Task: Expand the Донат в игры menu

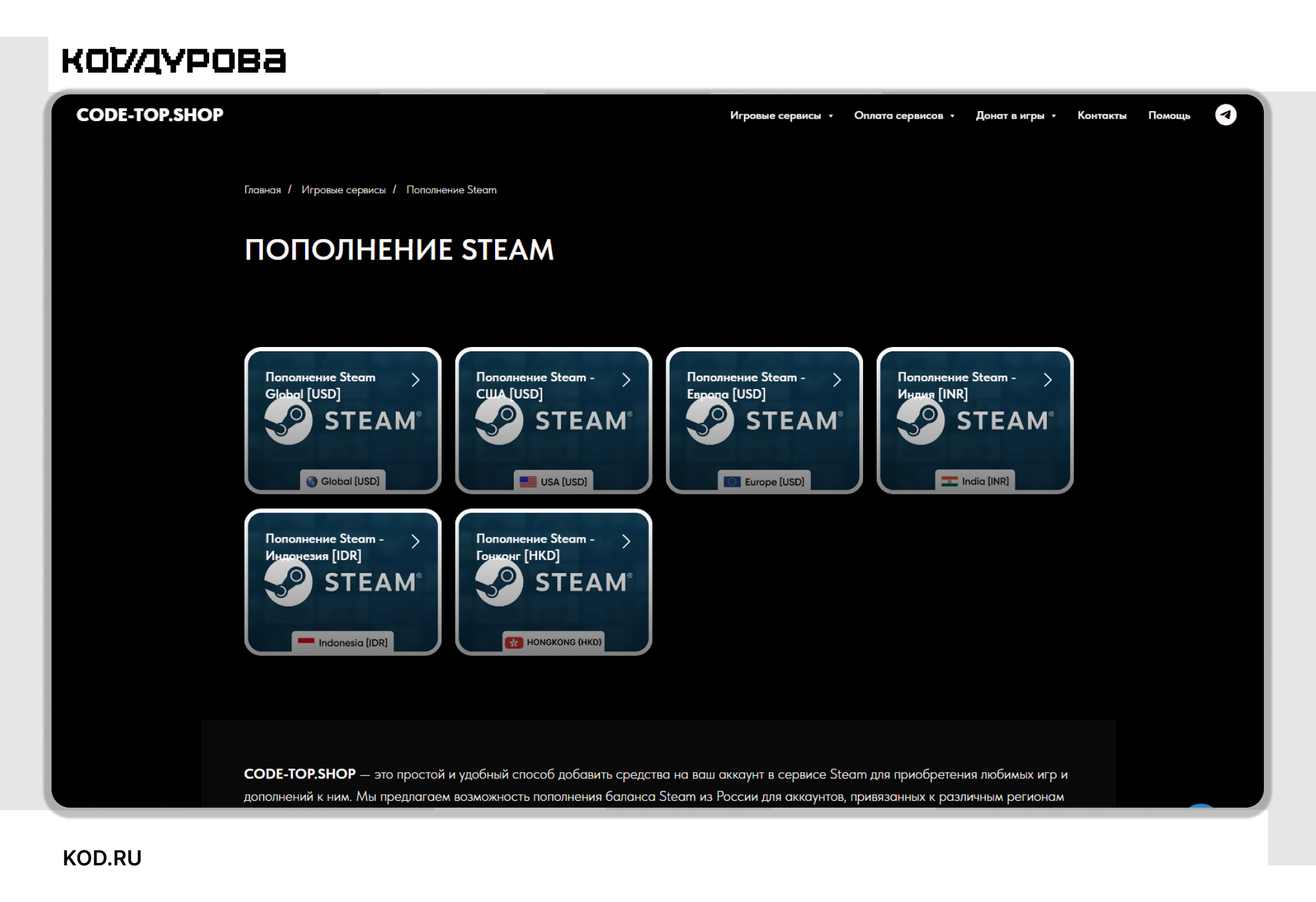Action: coord(1016,115)
